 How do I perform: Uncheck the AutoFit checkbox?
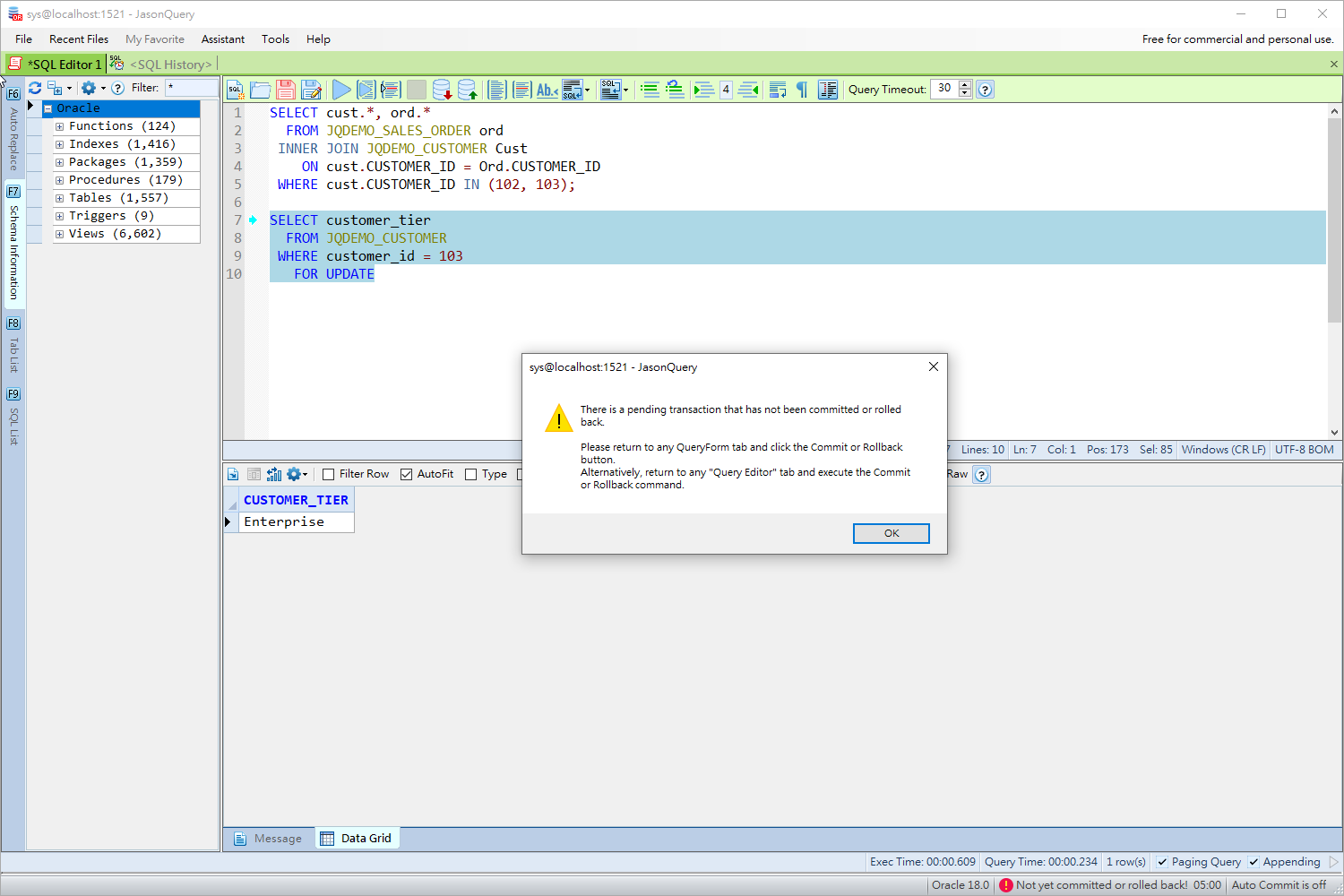tap(406, 474)
